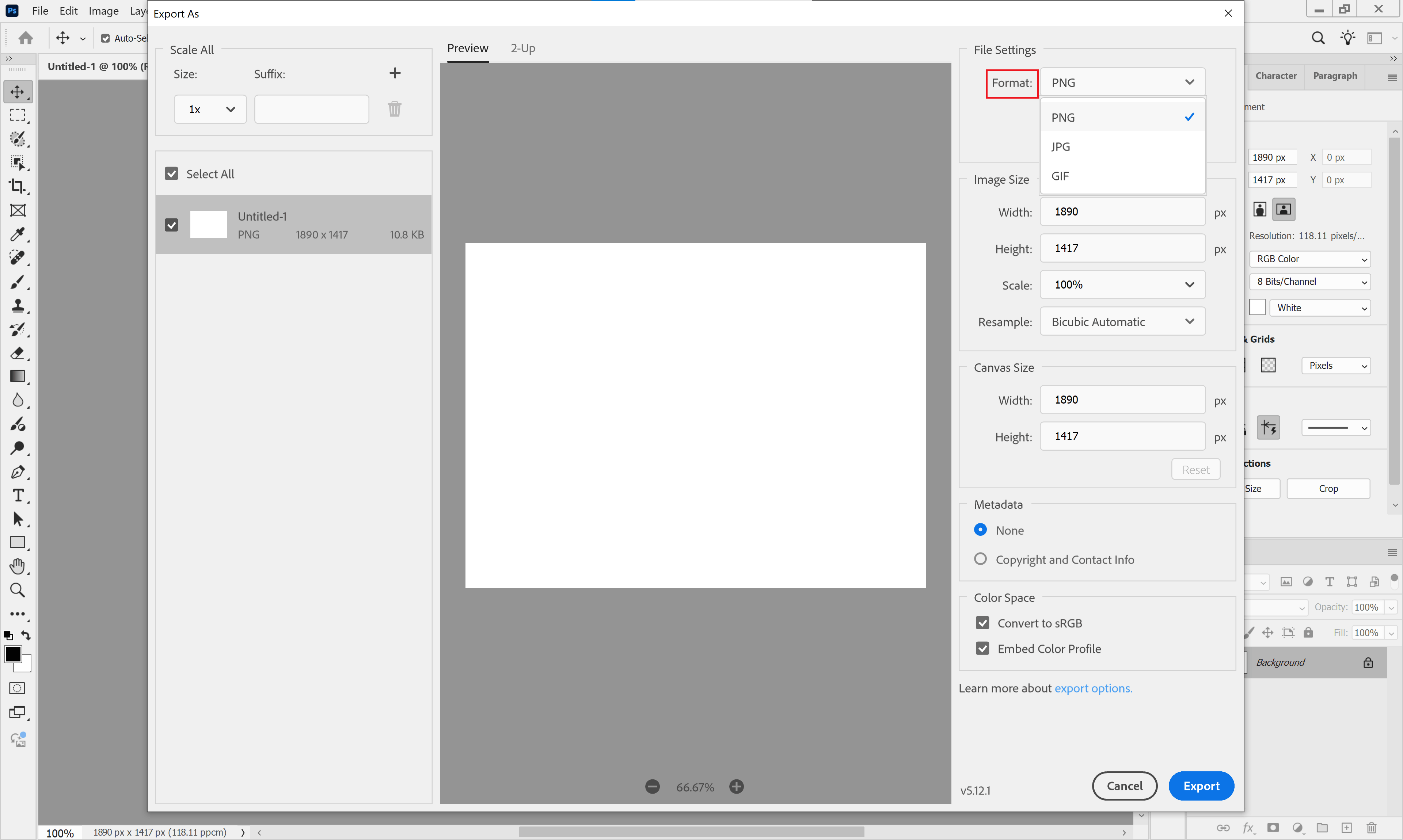Select the History Brush tool

[x=18, y=329]
